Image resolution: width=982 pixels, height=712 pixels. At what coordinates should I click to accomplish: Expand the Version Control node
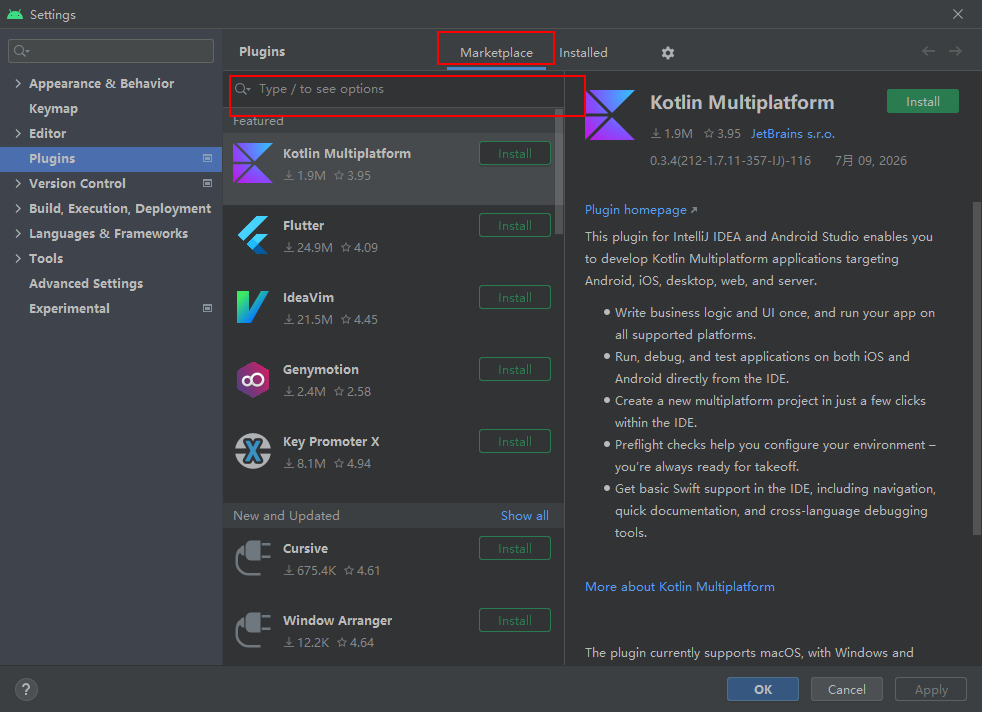coord(18,183)
